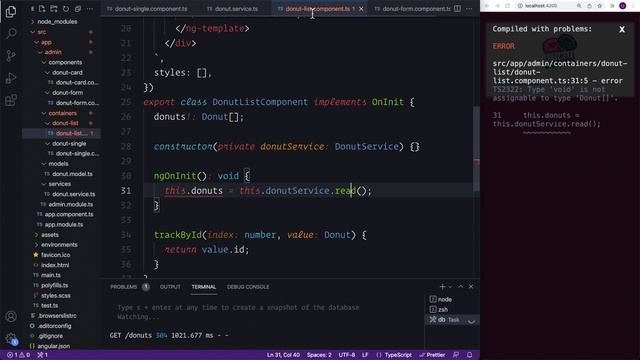Open the Explorer view in activity bar
640x360 pixels.
tap(11, 11)
